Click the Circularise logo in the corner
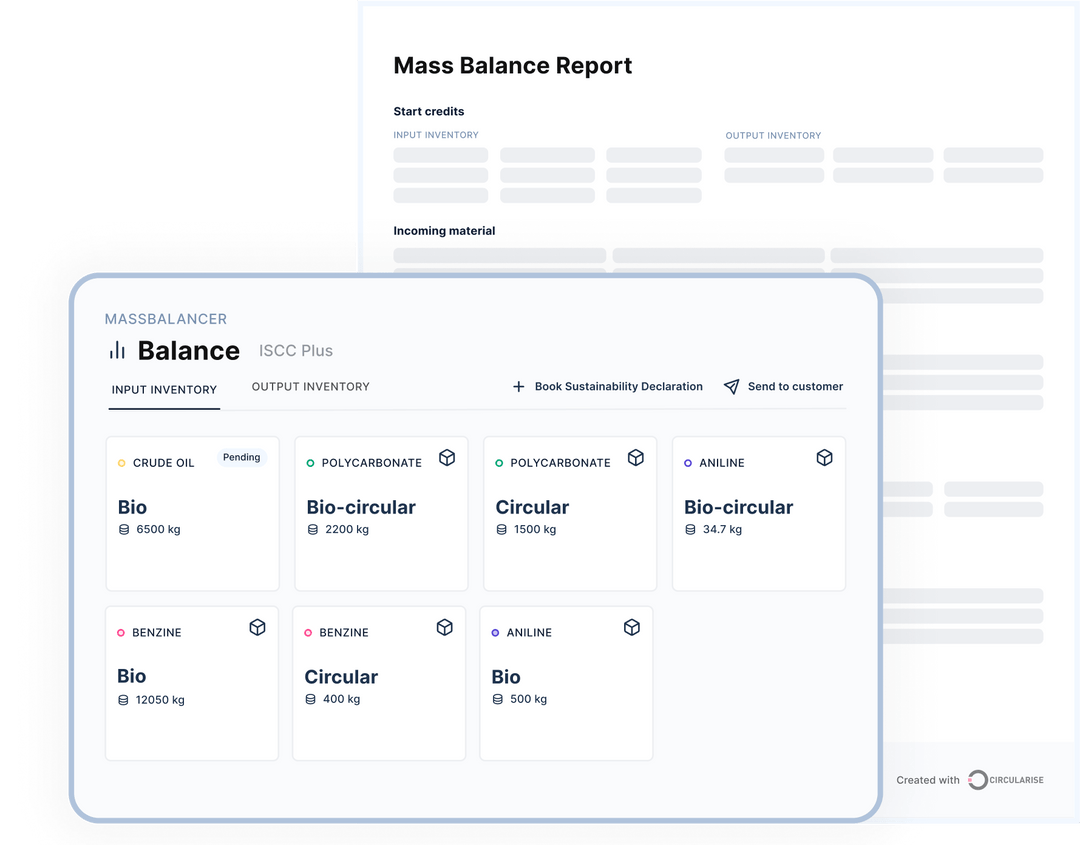Screen dimensions: 1080x845 (1004, 780)
